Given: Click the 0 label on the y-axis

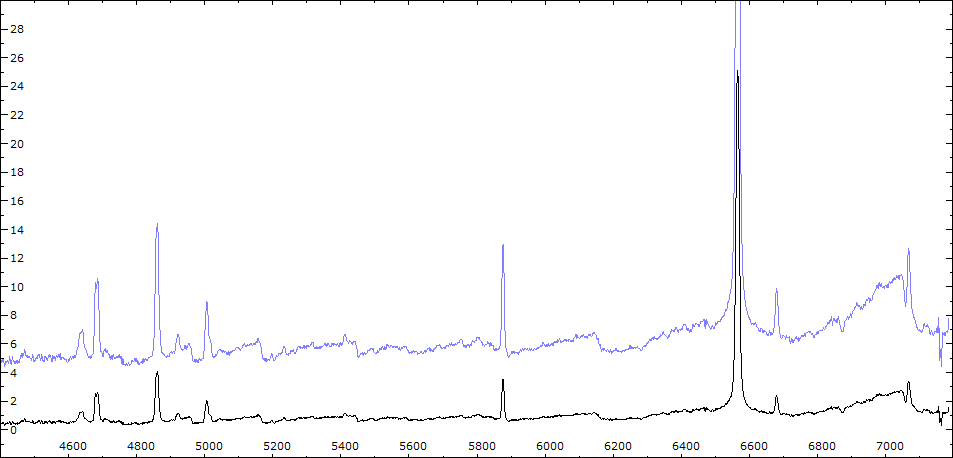Looking at the screenshot, I should point(15,430).
